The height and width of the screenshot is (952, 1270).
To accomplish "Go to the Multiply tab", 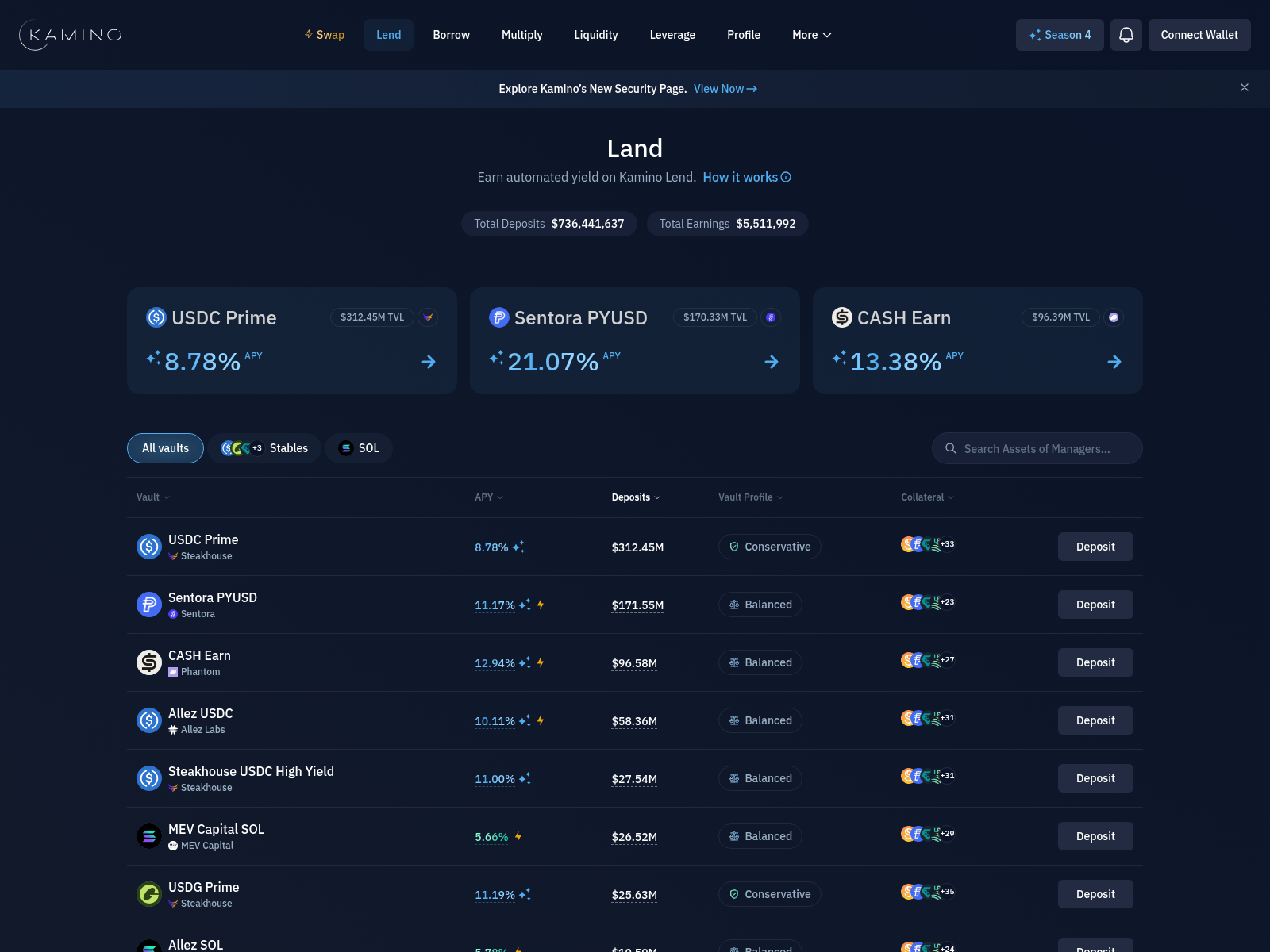I will pos(521,35).
